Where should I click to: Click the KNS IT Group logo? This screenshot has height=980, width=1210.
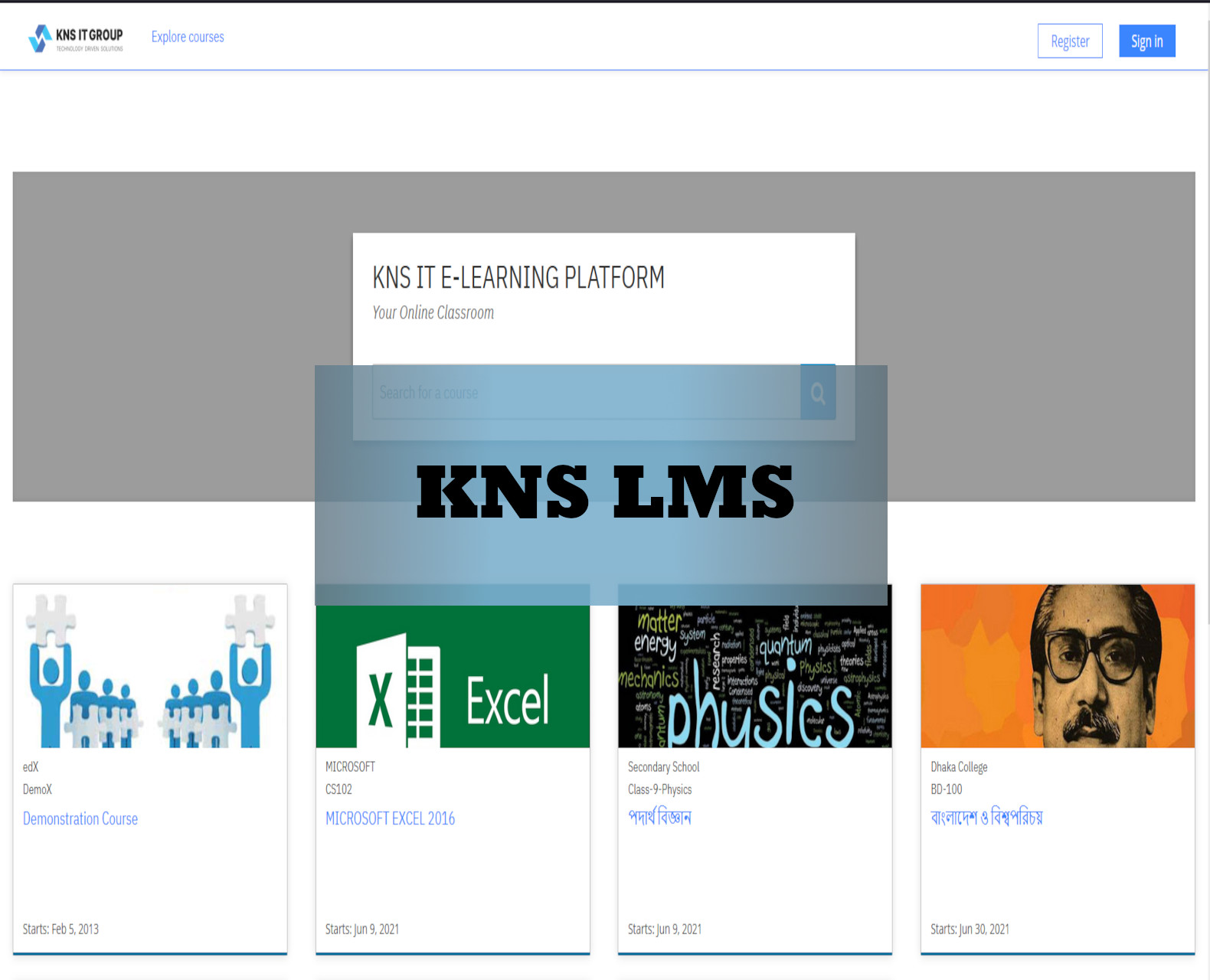point(75,38)
